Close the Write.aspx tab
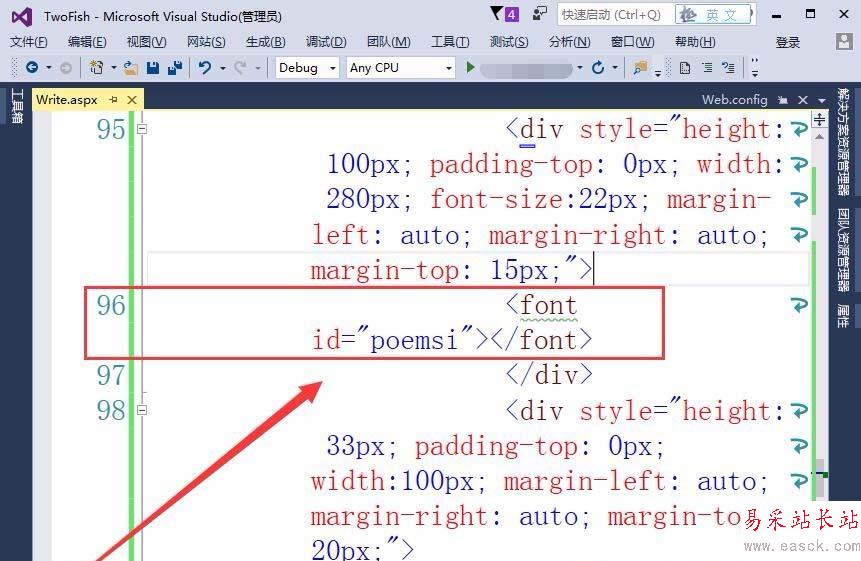Screen dimensions: 861x561 pyautogui.click(x=132, y=99)
